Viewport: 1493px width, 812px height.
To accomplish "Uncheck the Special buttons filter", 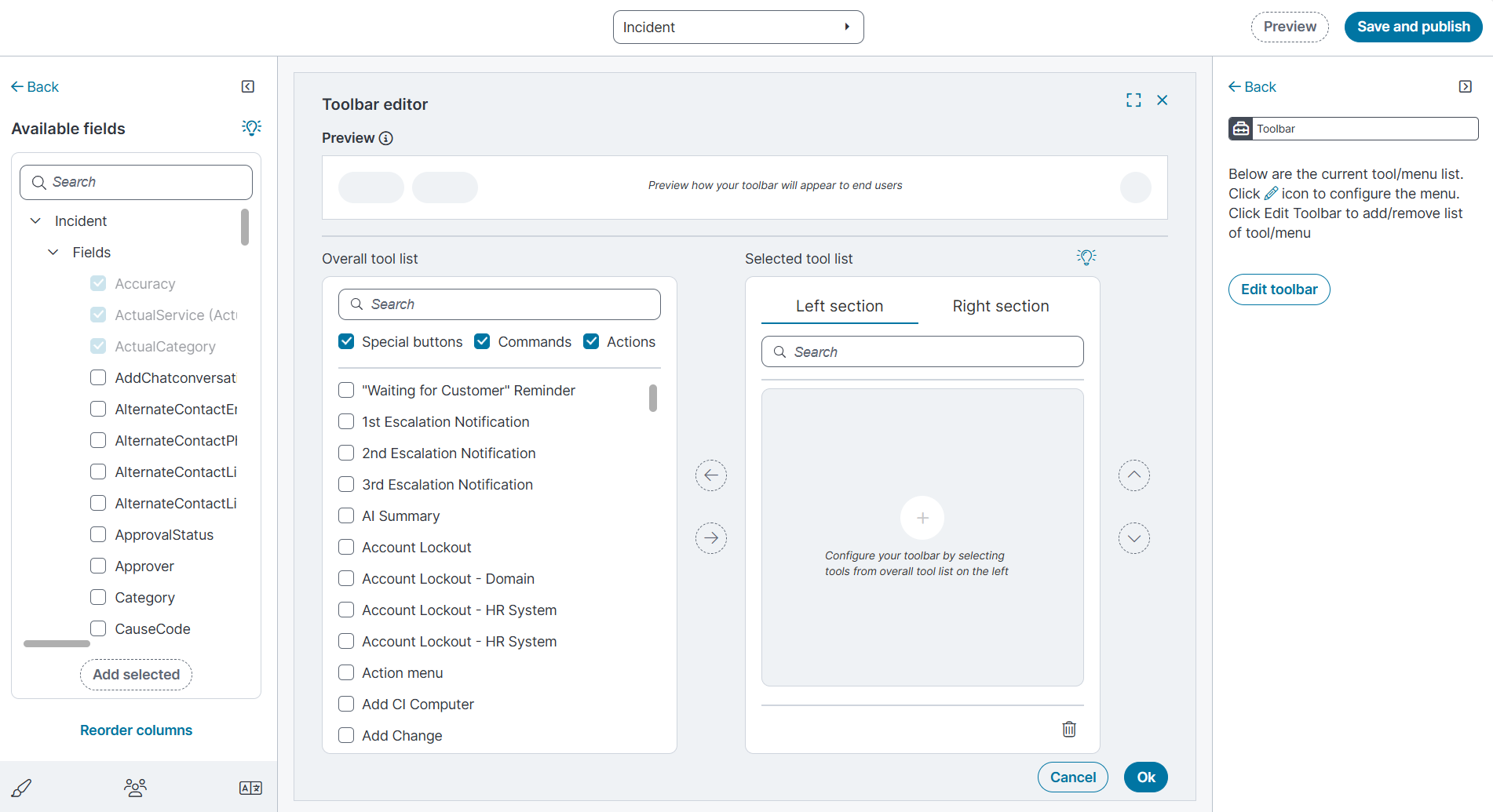I will coord(346,342).
